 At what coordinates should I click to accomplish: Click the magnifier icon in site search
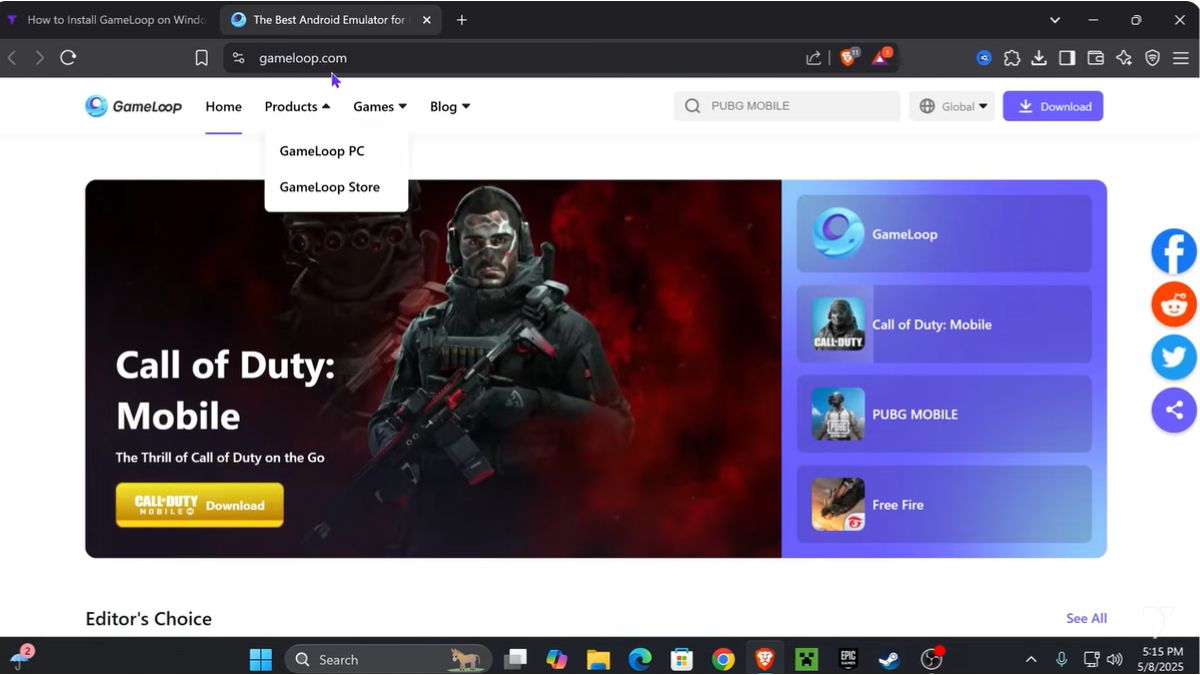tap(692, 106)
